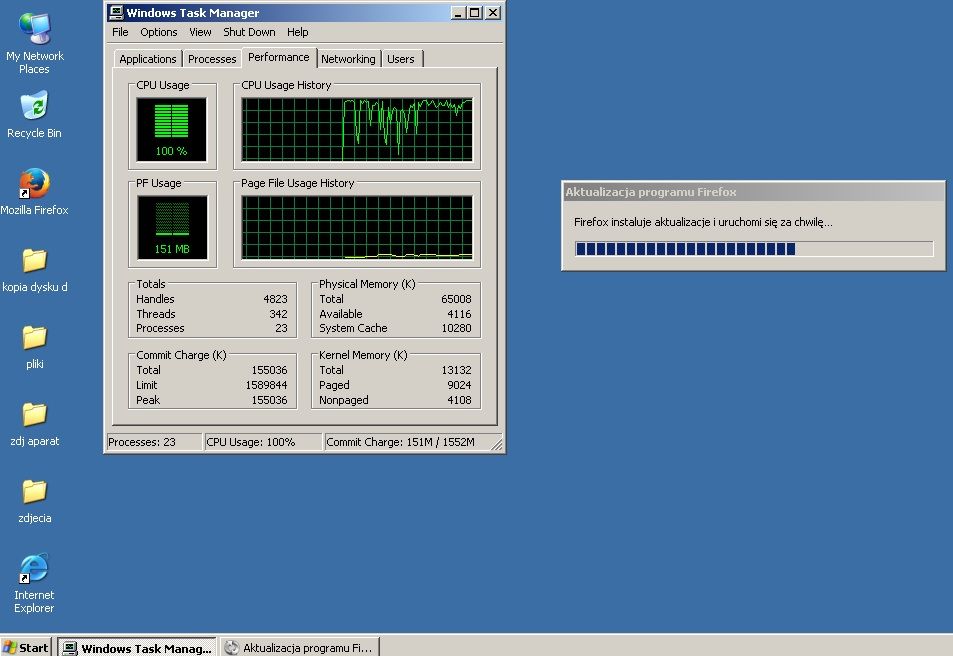Click the 'Aktualizacja programu Firefox' title bar

click(x=754, y=192)
